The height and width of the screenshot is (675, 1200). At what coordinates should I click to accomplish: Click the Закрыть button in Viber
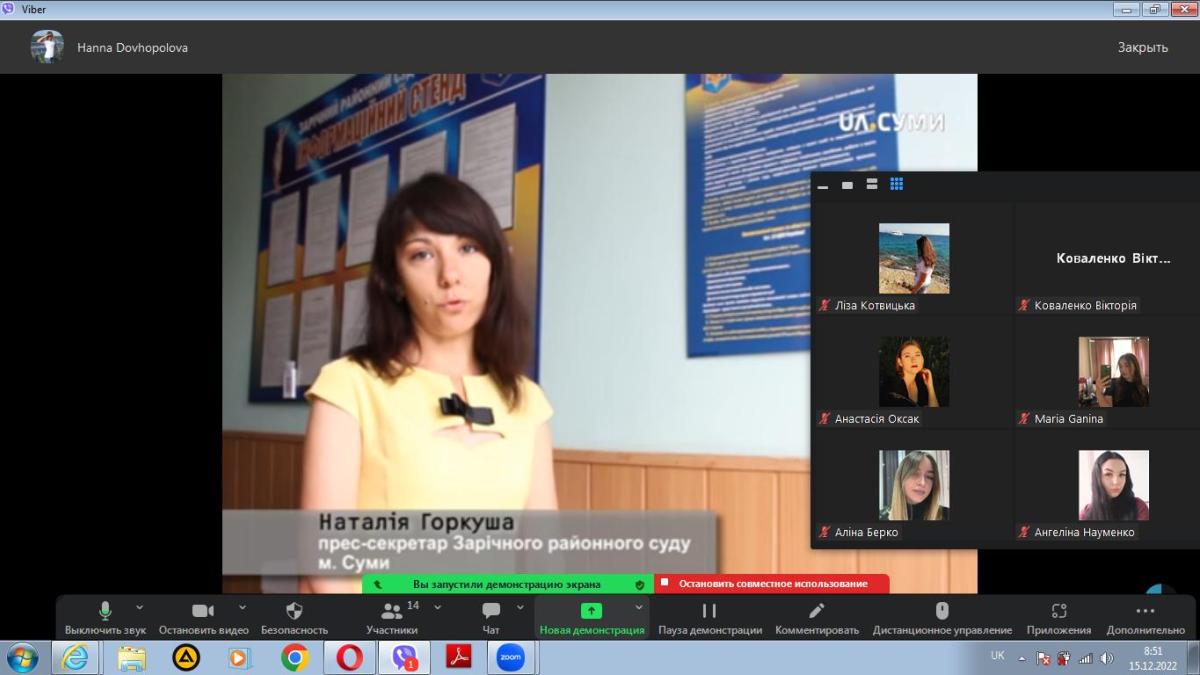point(1142,47)
